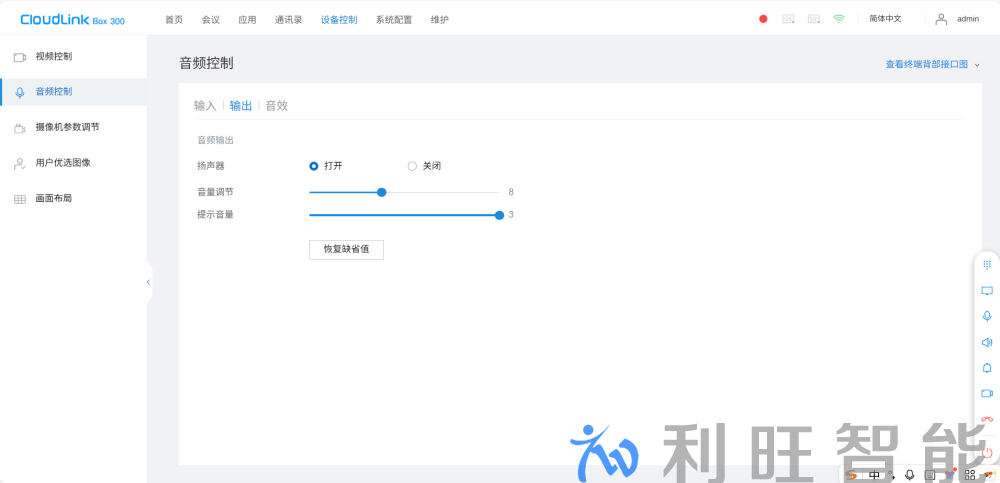Viewport: 1000px width, 483px height.
Task: Click the red hang-up phone icon
Action: point(987,420)
